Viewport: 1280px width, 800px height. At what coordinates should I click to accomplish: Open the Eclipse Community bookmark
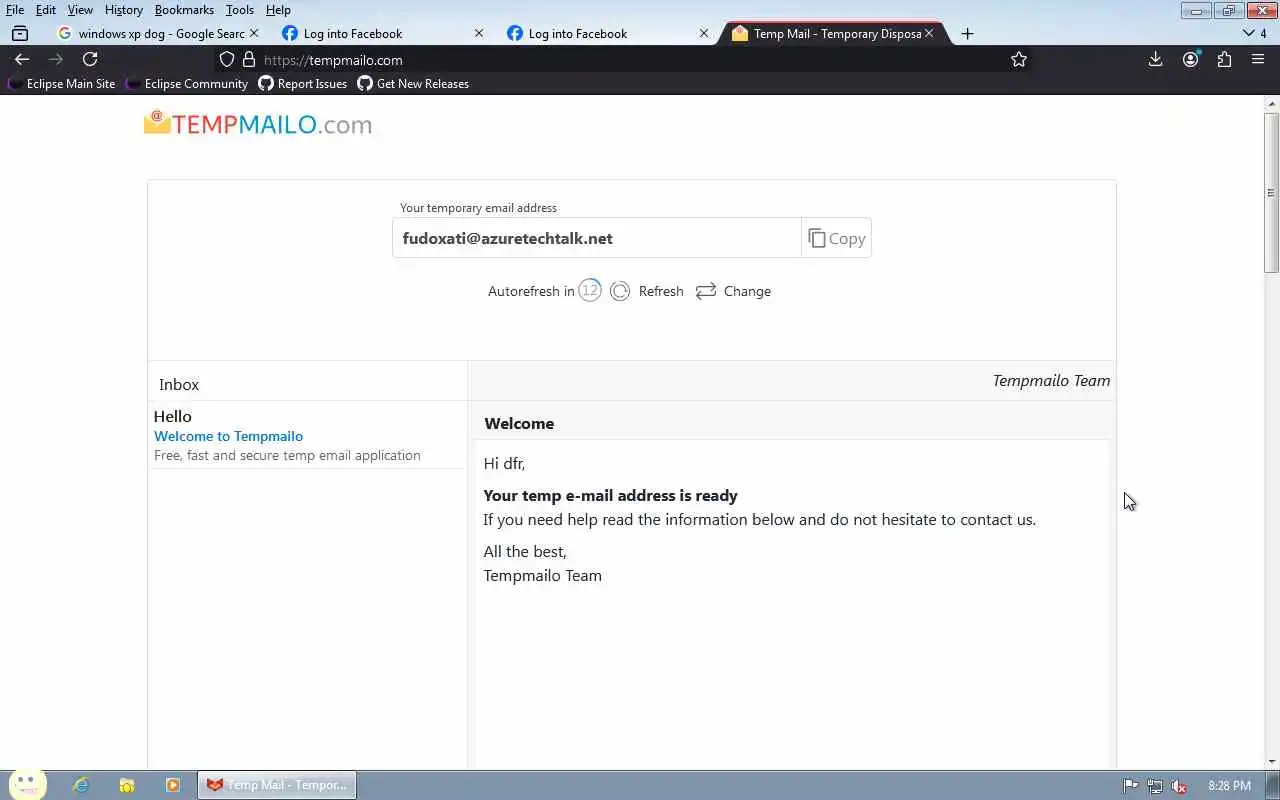[187, 84]
